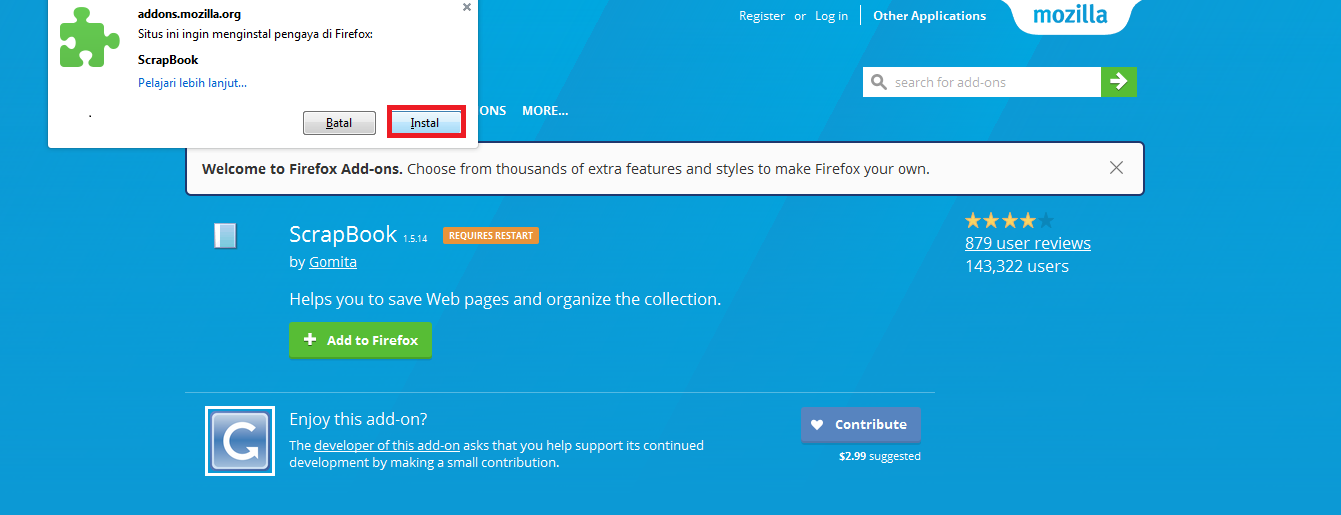The height and width of the screenshot is (515, 1341).
Task: Click the ScrapBook add-on title
Action: tap(343, 235)
